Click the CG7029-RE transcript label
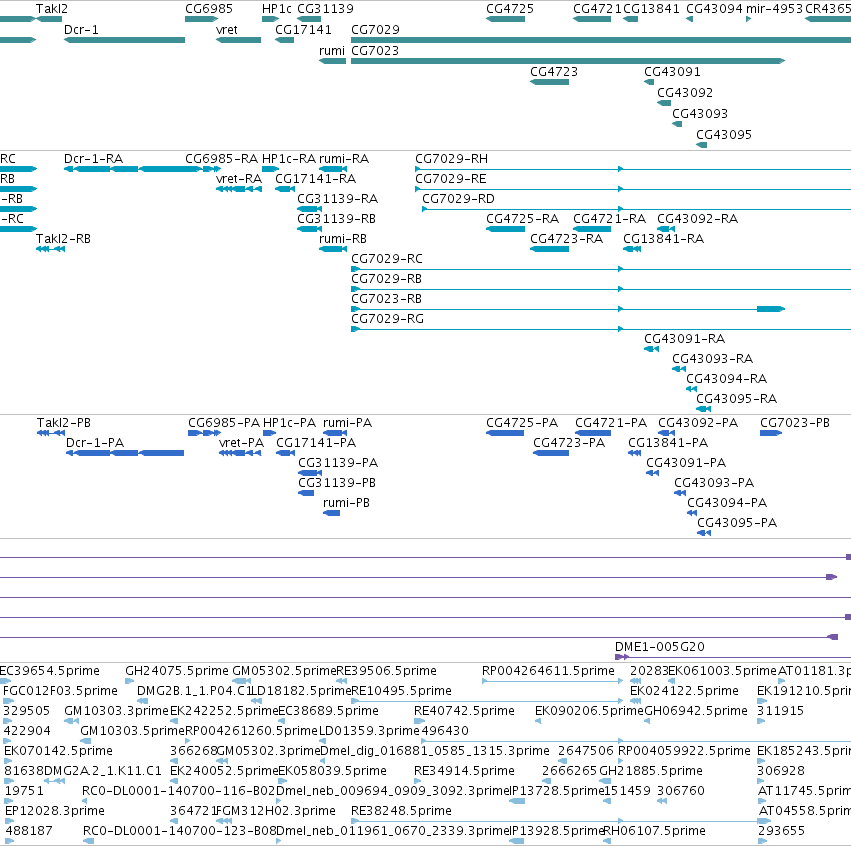851x846 pixels. coord(450,179)
